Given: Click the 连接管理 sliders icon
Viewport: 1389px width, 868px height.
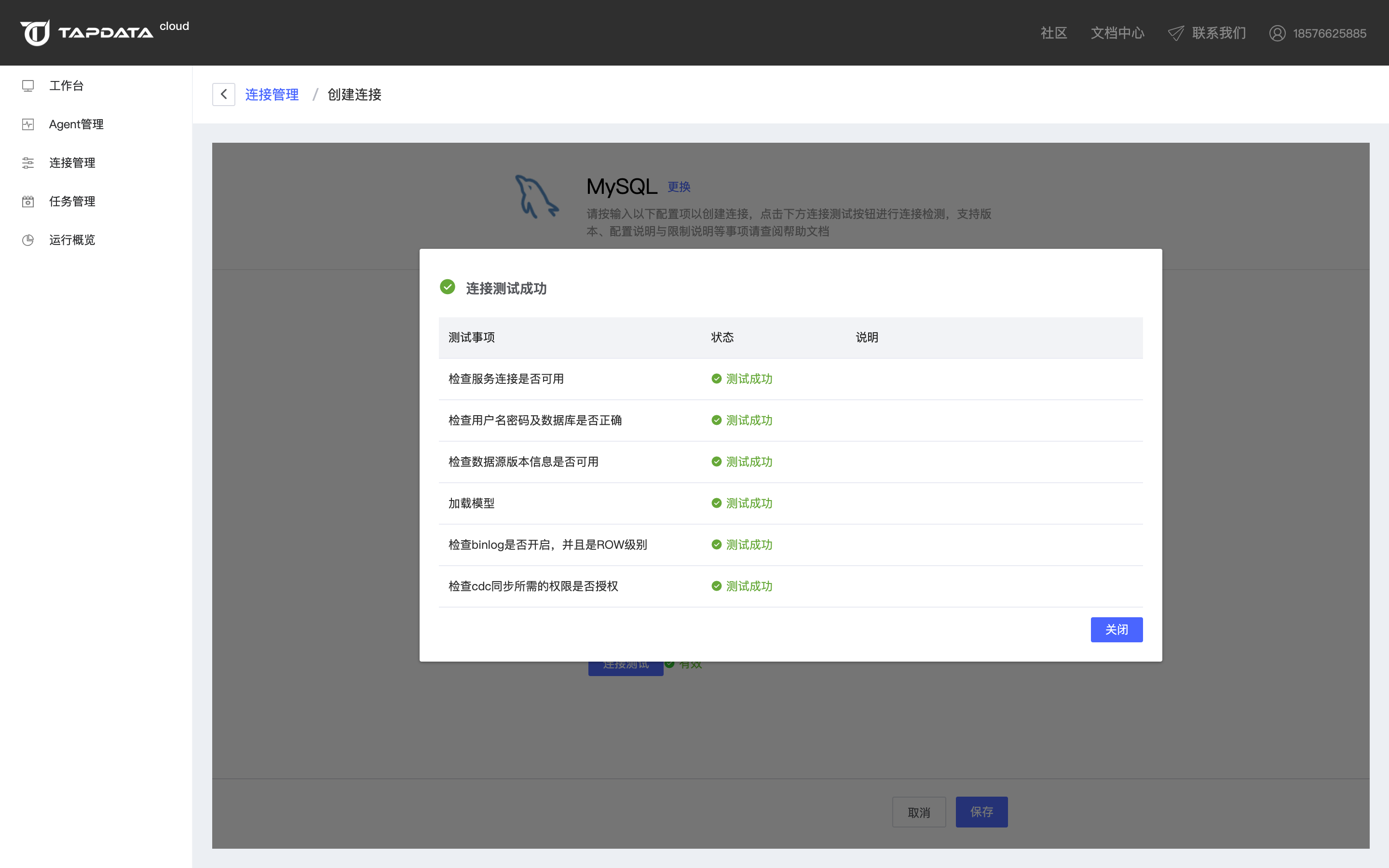Looking at the screenshot, I should [x=27, y=163].
